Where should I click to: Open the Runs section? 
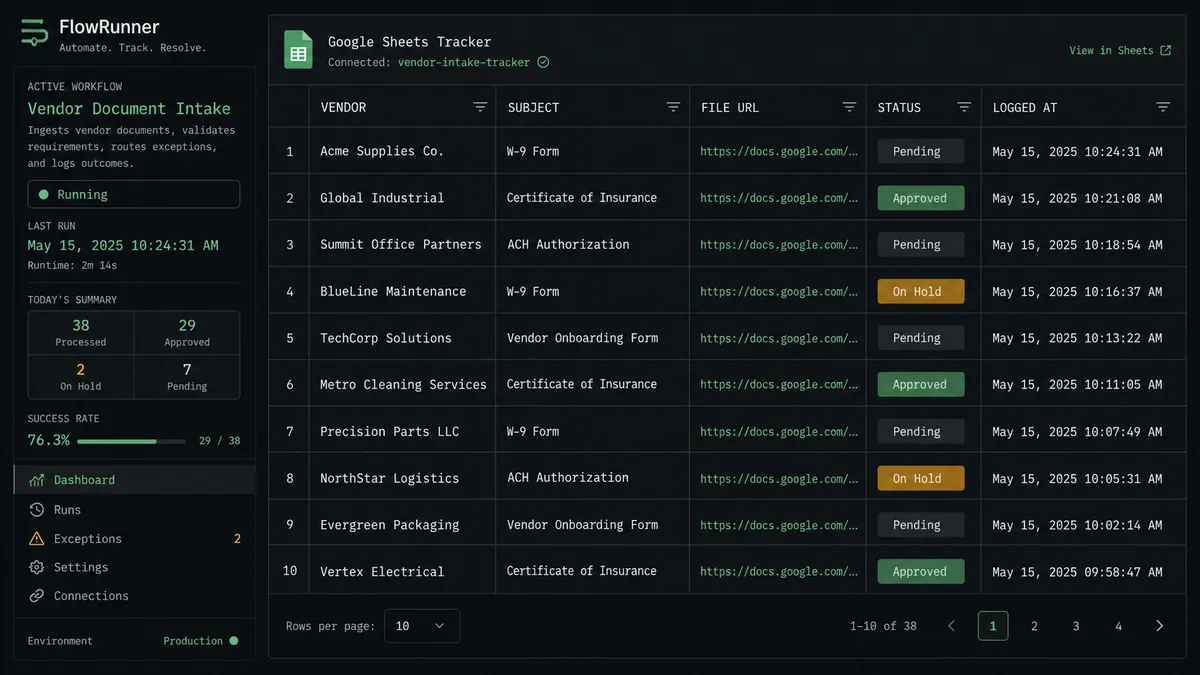(x=134, y=510)
